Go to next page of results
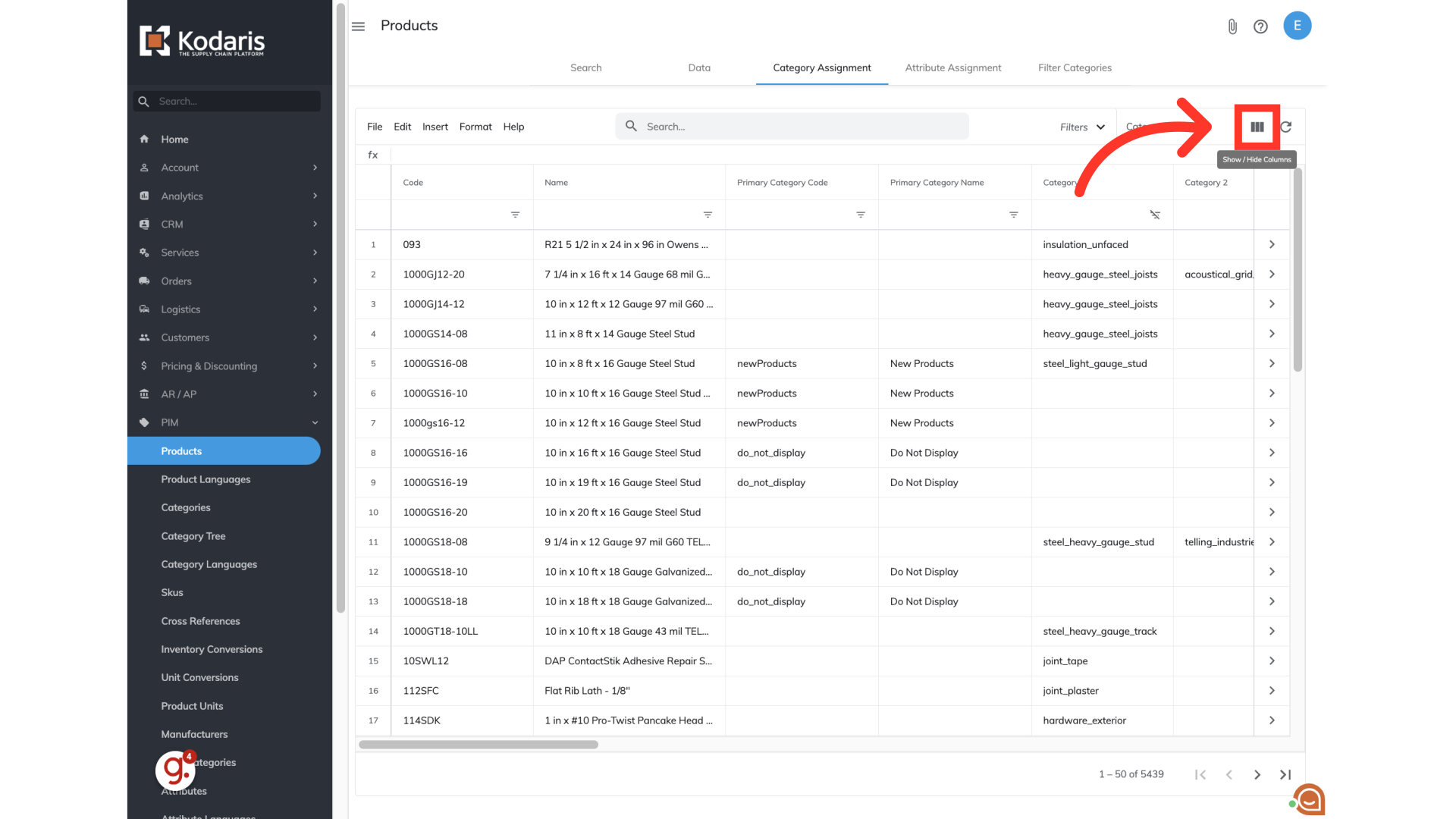1456x819 pixels. [x=1257, y=774]
